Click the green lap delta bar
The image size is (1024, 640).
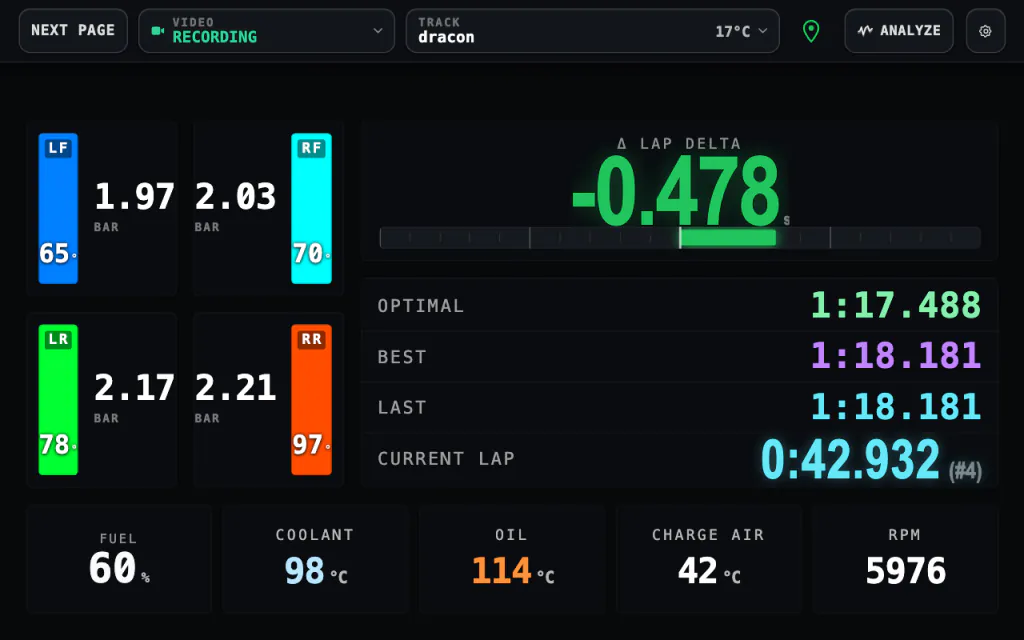pos(728,238)
